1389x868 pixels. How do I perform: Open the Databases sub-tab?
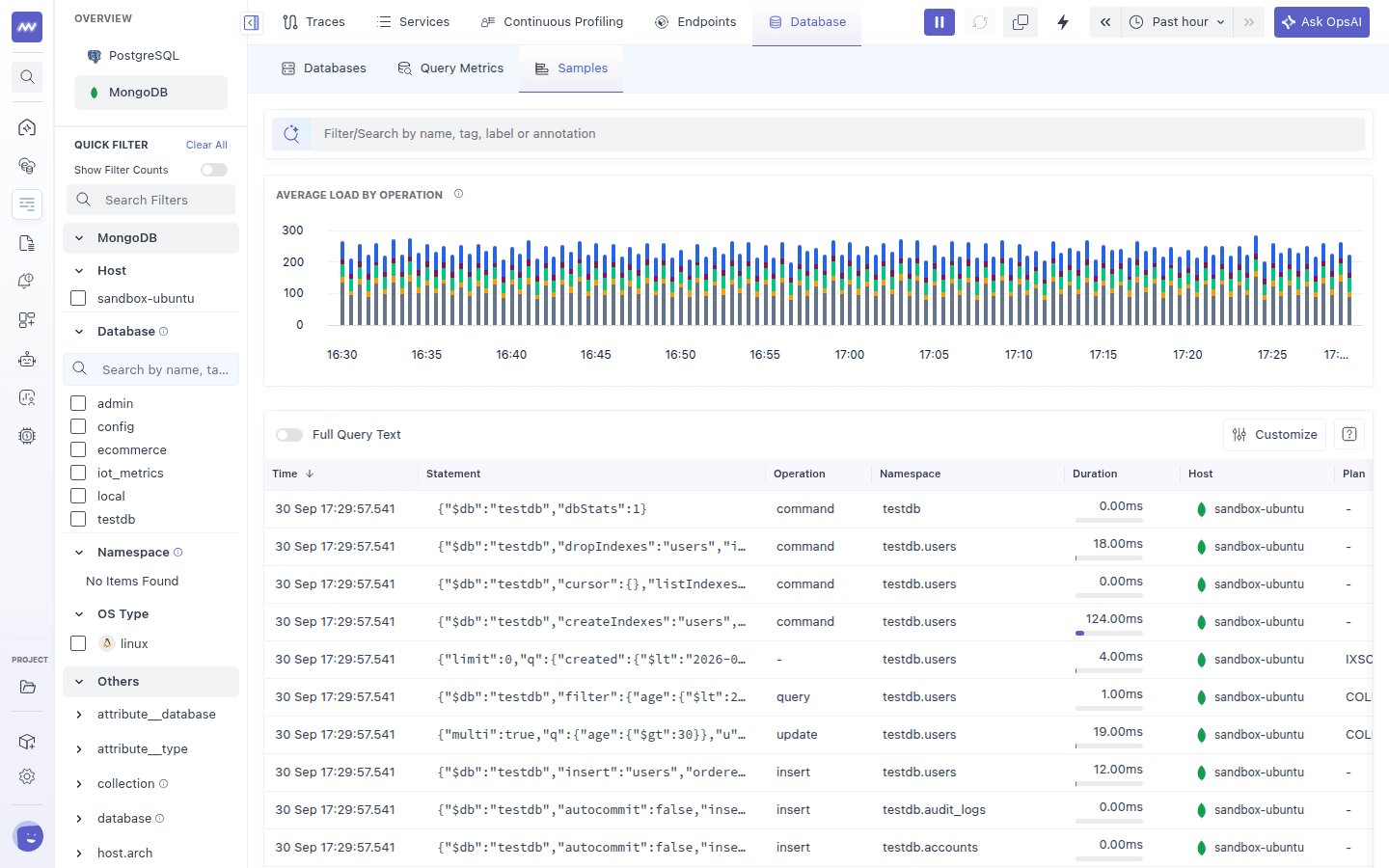pos(324,68)
